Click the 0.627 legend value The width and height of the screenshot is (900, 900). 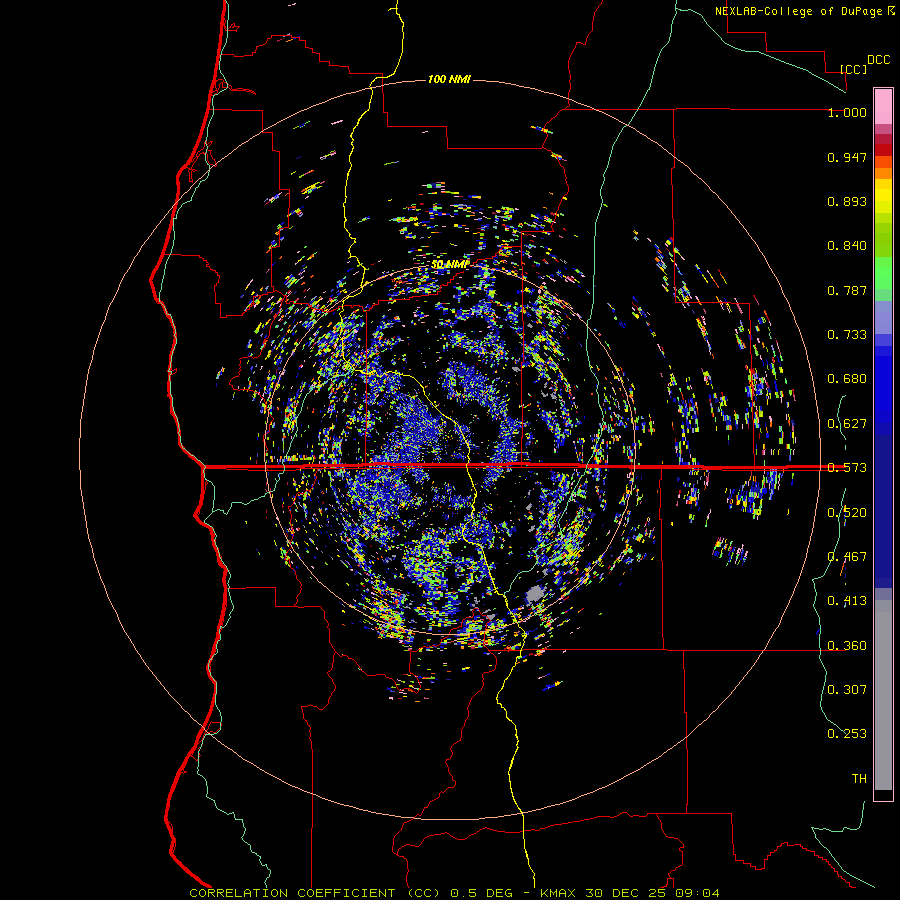click(x=847, y=424)
